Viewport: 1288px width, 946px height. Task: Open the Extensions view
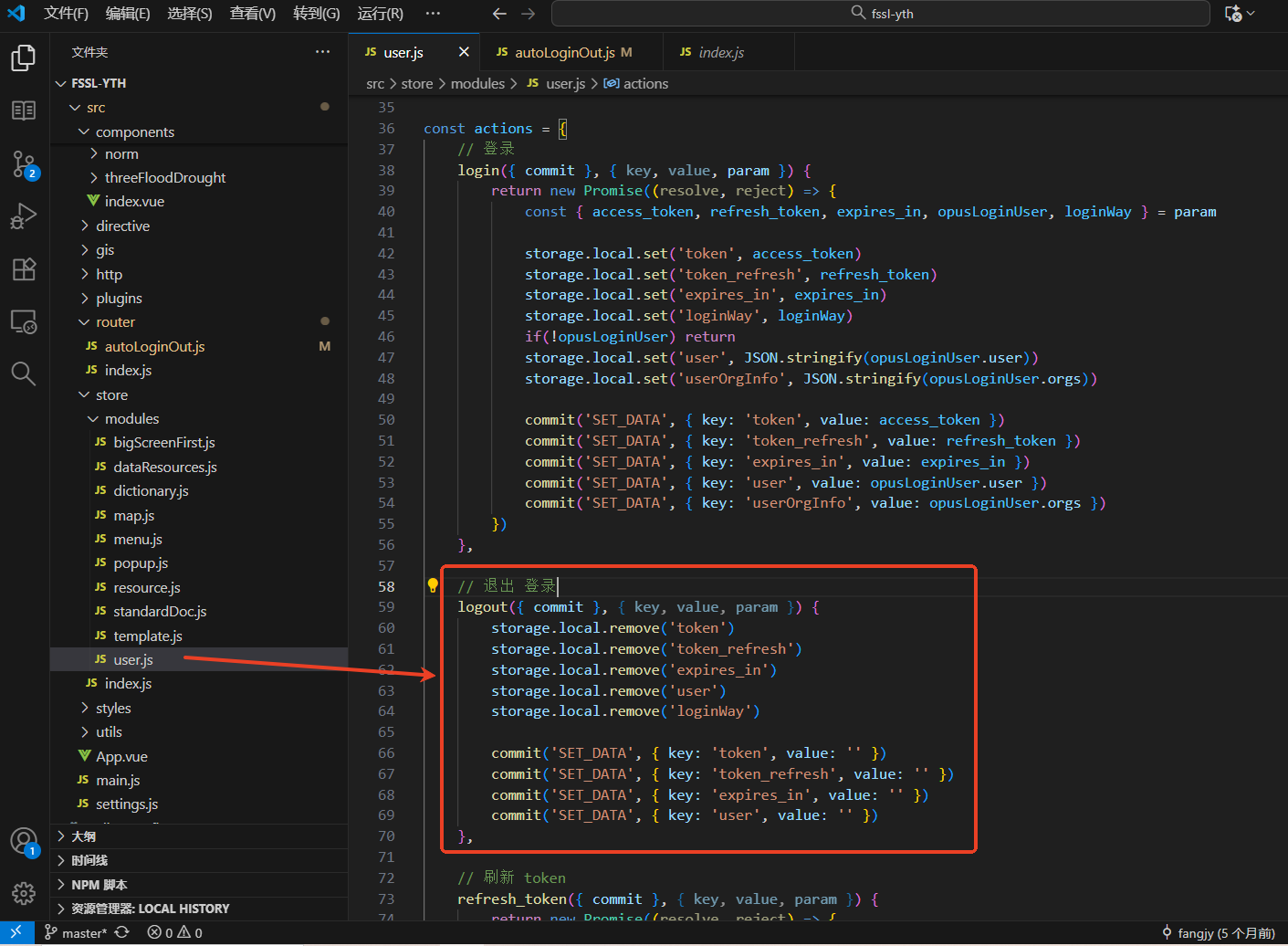pyautogui.click(x=24, y=268)
